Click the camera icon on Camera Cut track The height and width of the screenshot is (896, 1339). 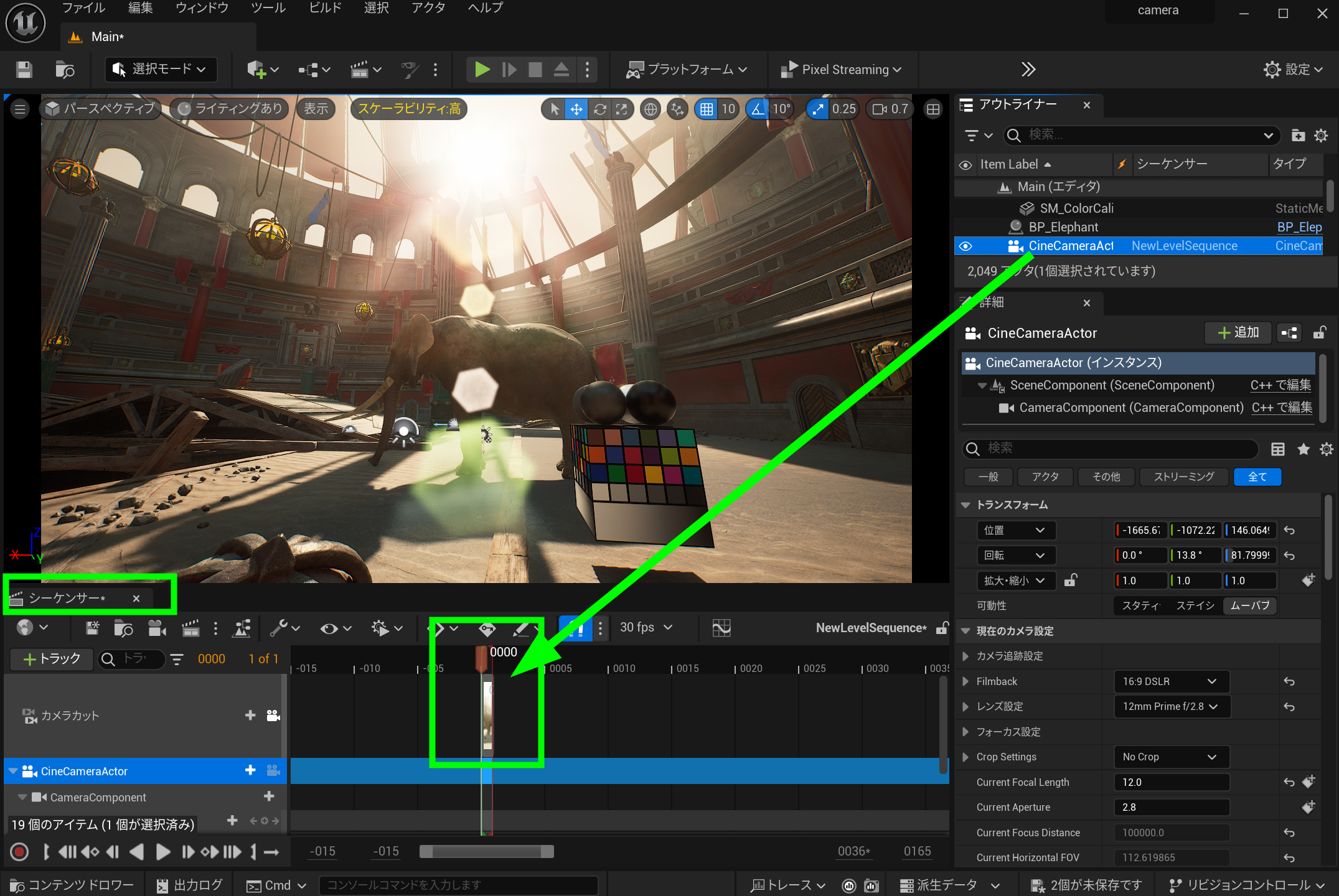pos(273,716)
